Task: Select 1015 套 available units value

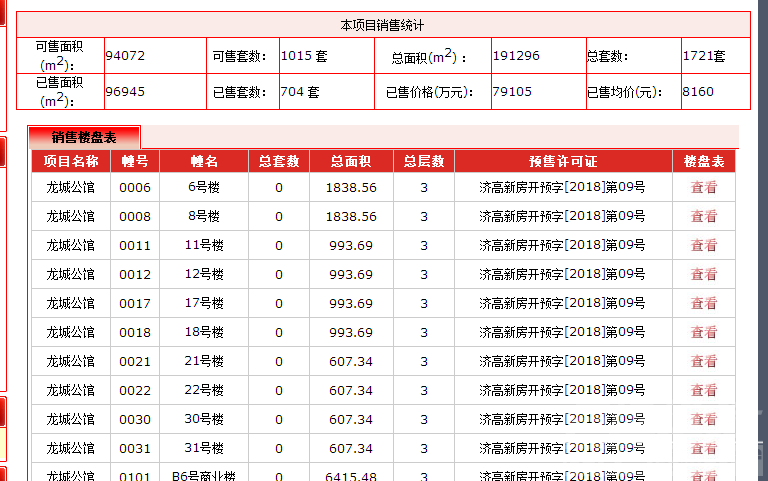Action: coord(304,55)
